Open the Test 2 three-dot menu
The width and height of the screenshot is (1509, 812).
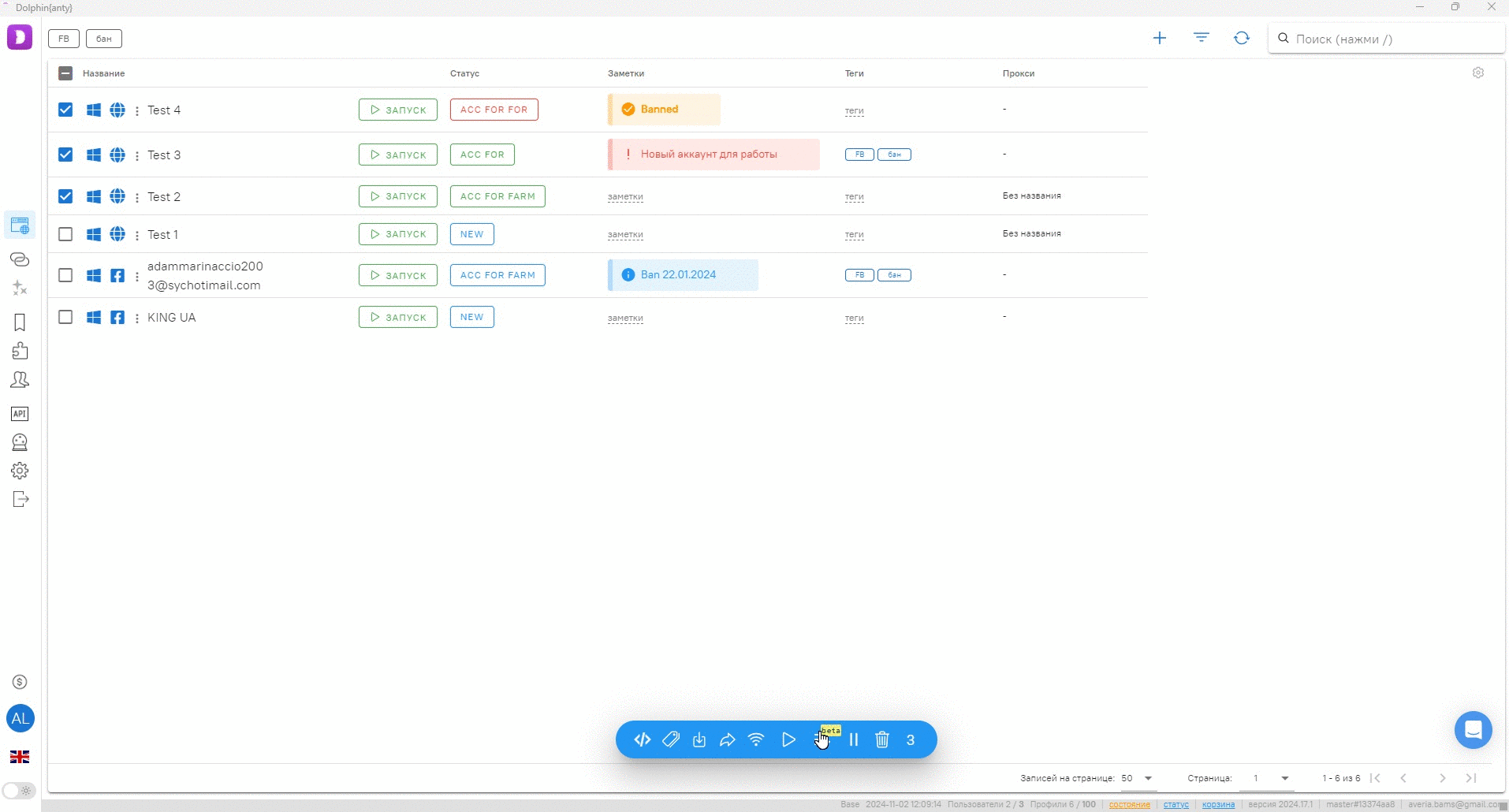click(137, 197)
